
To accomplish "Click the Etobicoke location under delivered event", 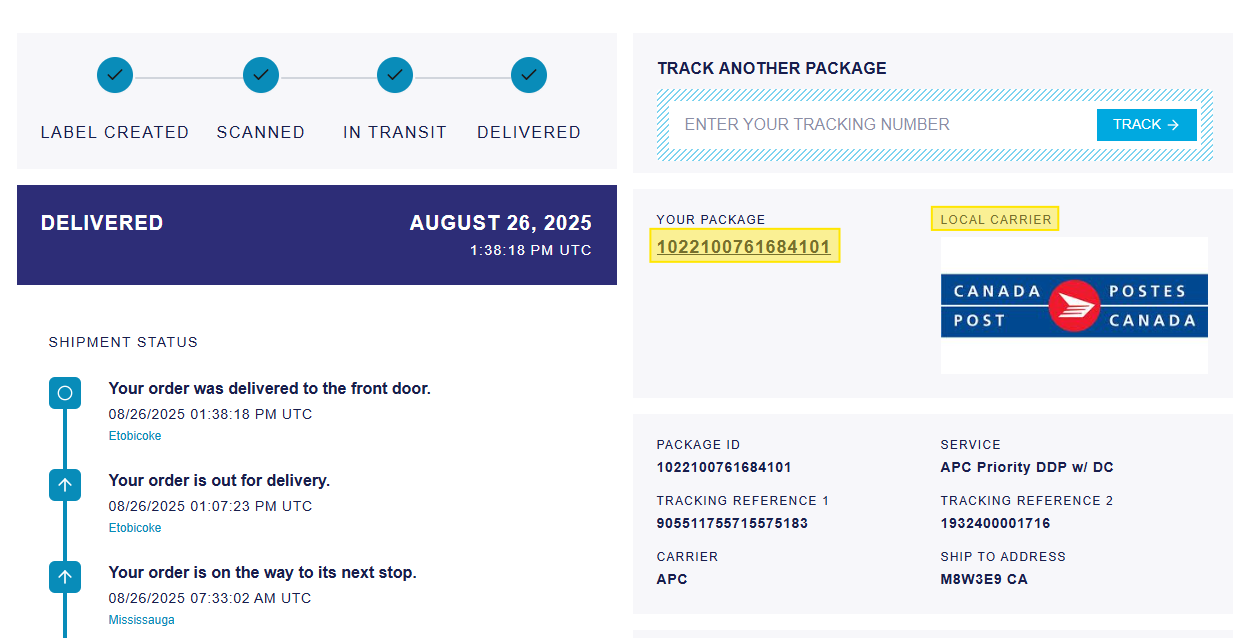I will 135,436.
